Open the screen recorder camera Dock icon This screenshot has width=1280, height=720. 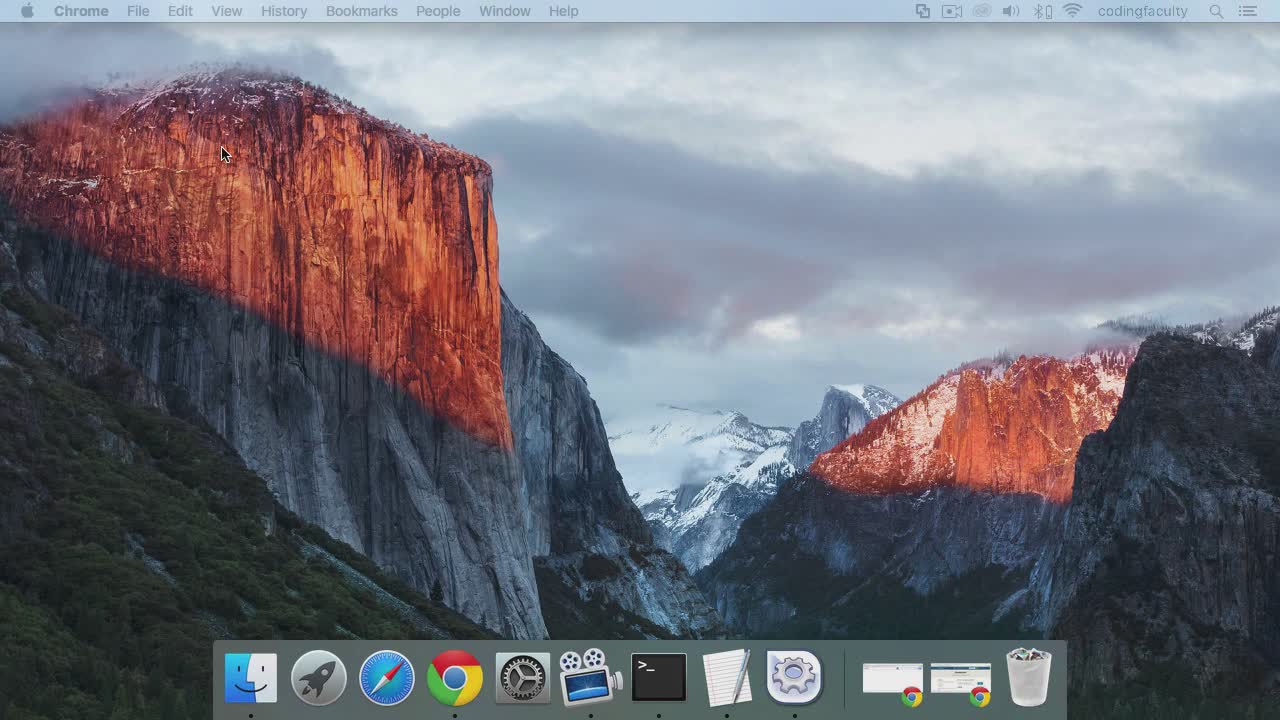point(590,678)
